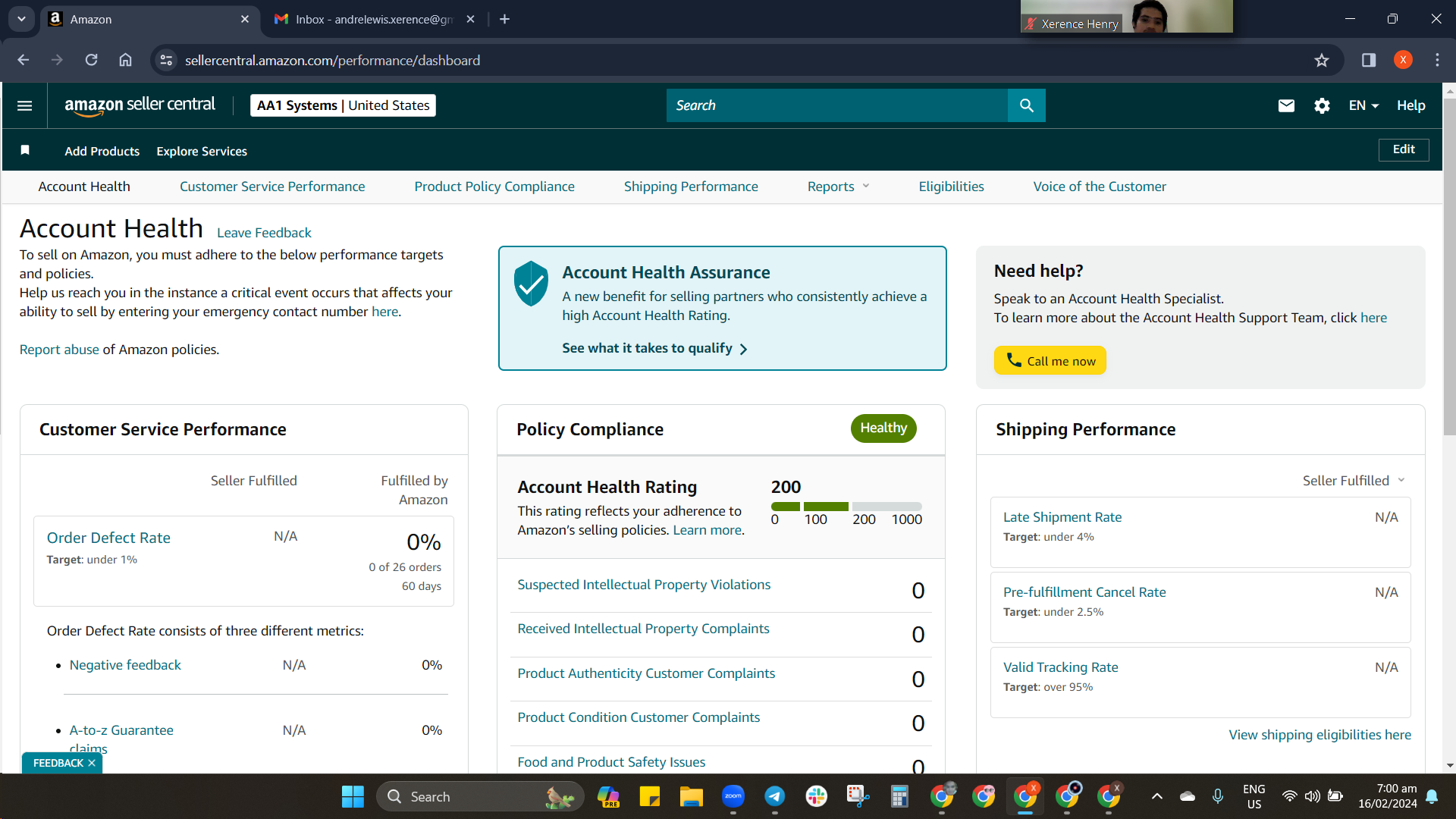Open the Help link in header

1411,105
